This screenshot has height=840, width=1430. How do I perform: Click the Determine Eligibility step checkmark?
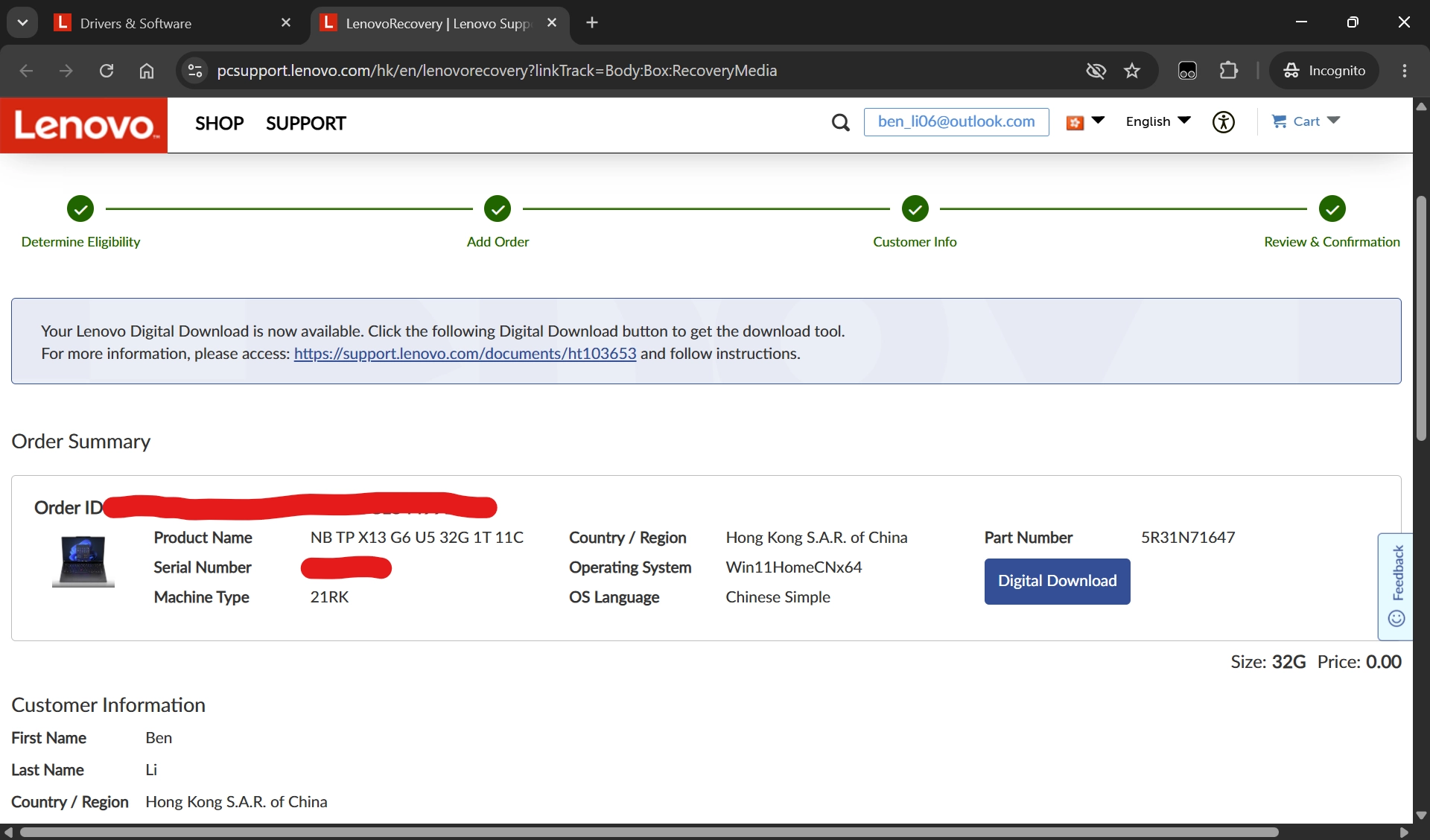(80, 209)
